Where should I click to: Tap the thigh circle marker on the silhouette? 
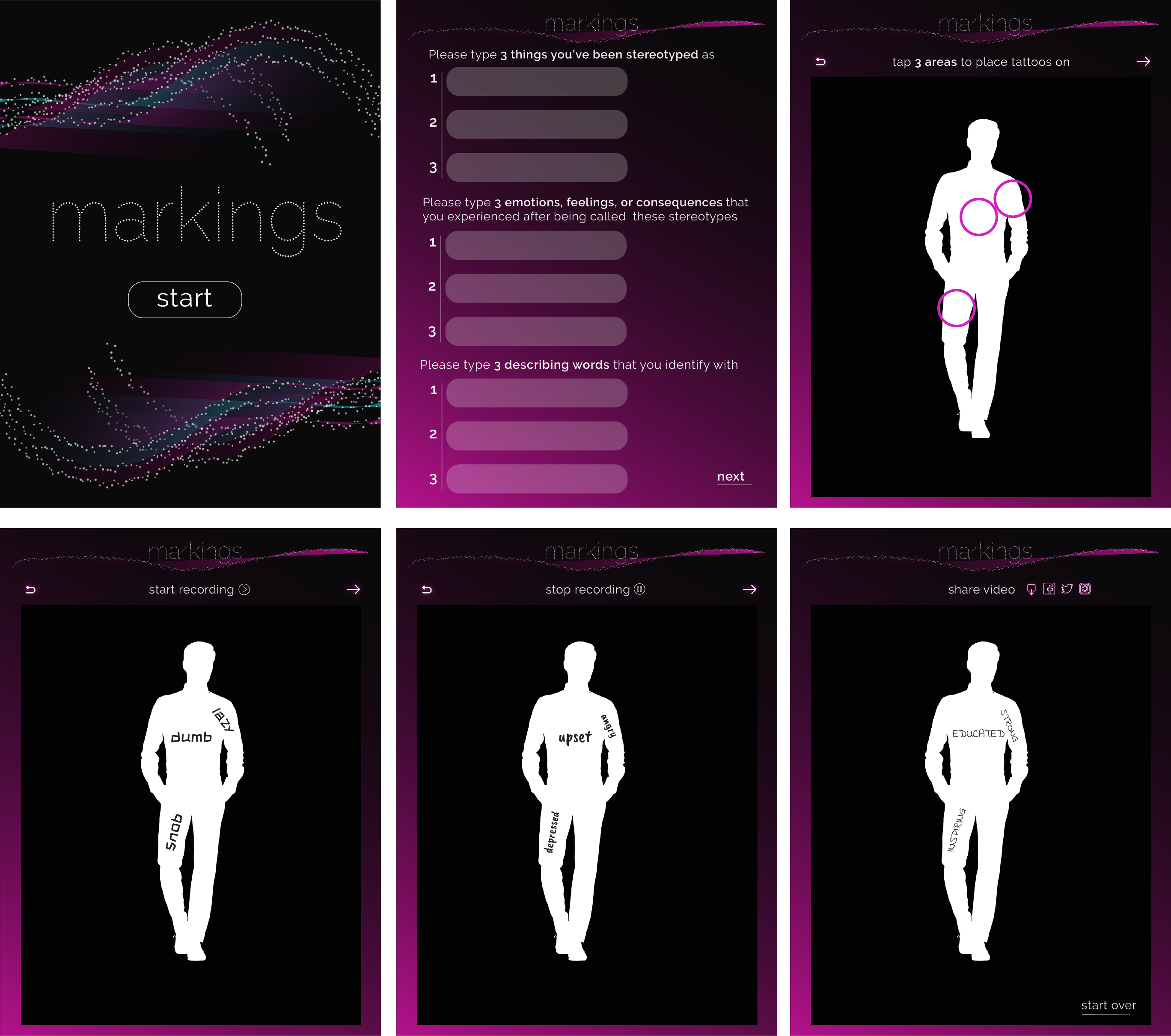[956, 308]
